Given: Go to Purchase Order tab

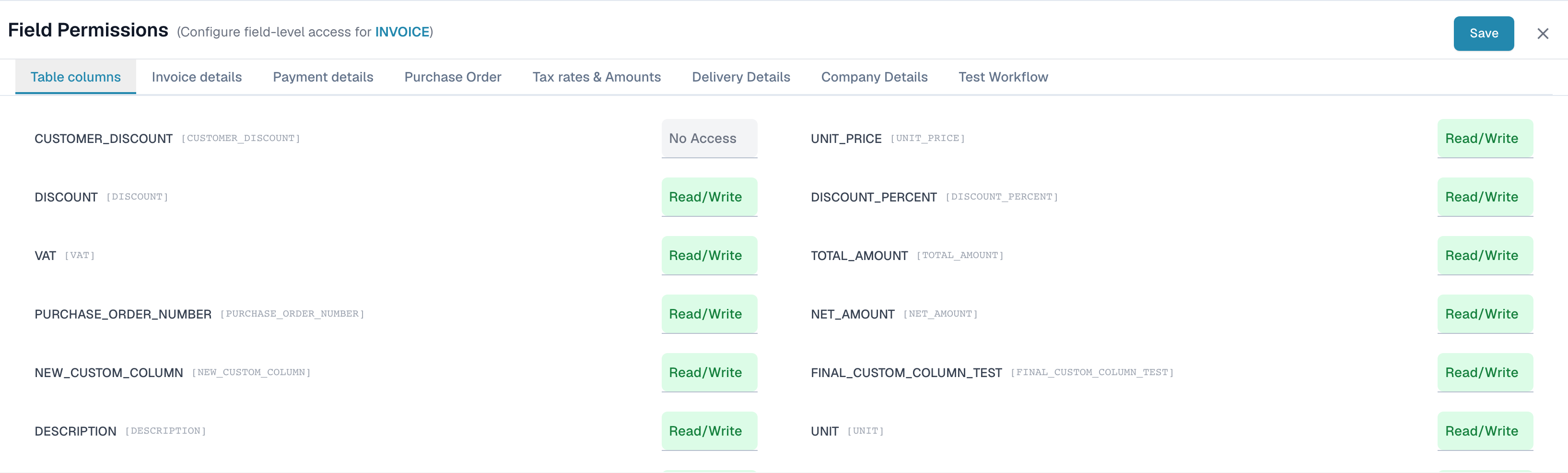Looking at the screenshot, I should tap(453, 77).
